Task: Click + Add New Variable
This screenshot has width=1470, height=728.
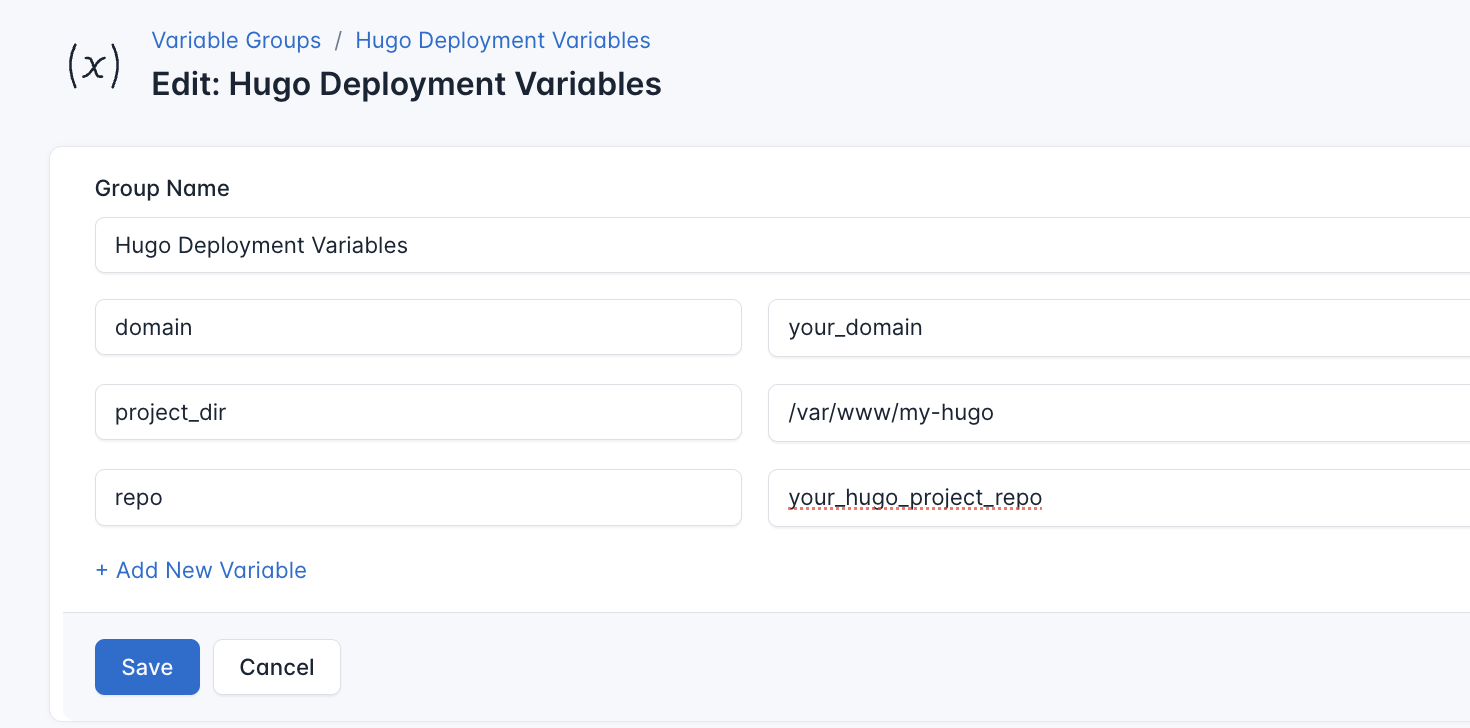Action: tap(200, 569)
